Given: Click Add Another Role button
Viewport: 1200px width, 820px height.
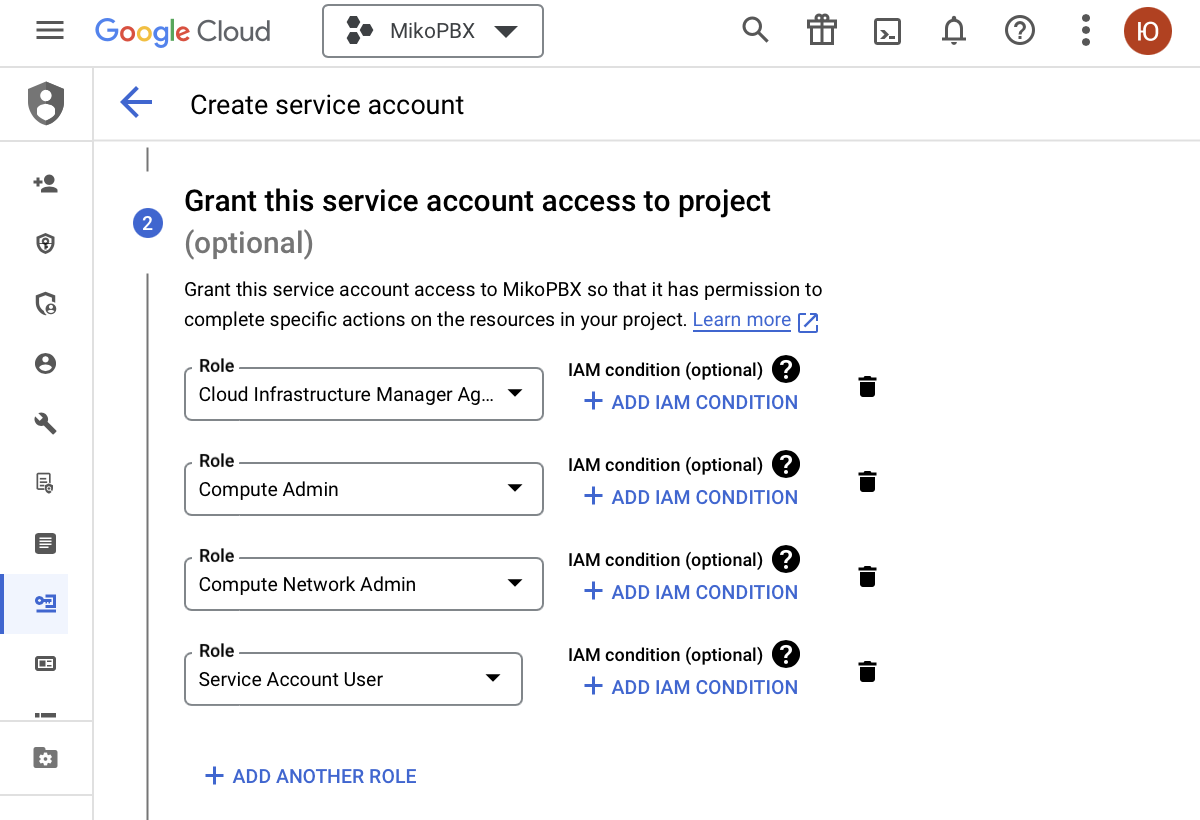Looking at the screenshot, I should [x=311, y=776].
